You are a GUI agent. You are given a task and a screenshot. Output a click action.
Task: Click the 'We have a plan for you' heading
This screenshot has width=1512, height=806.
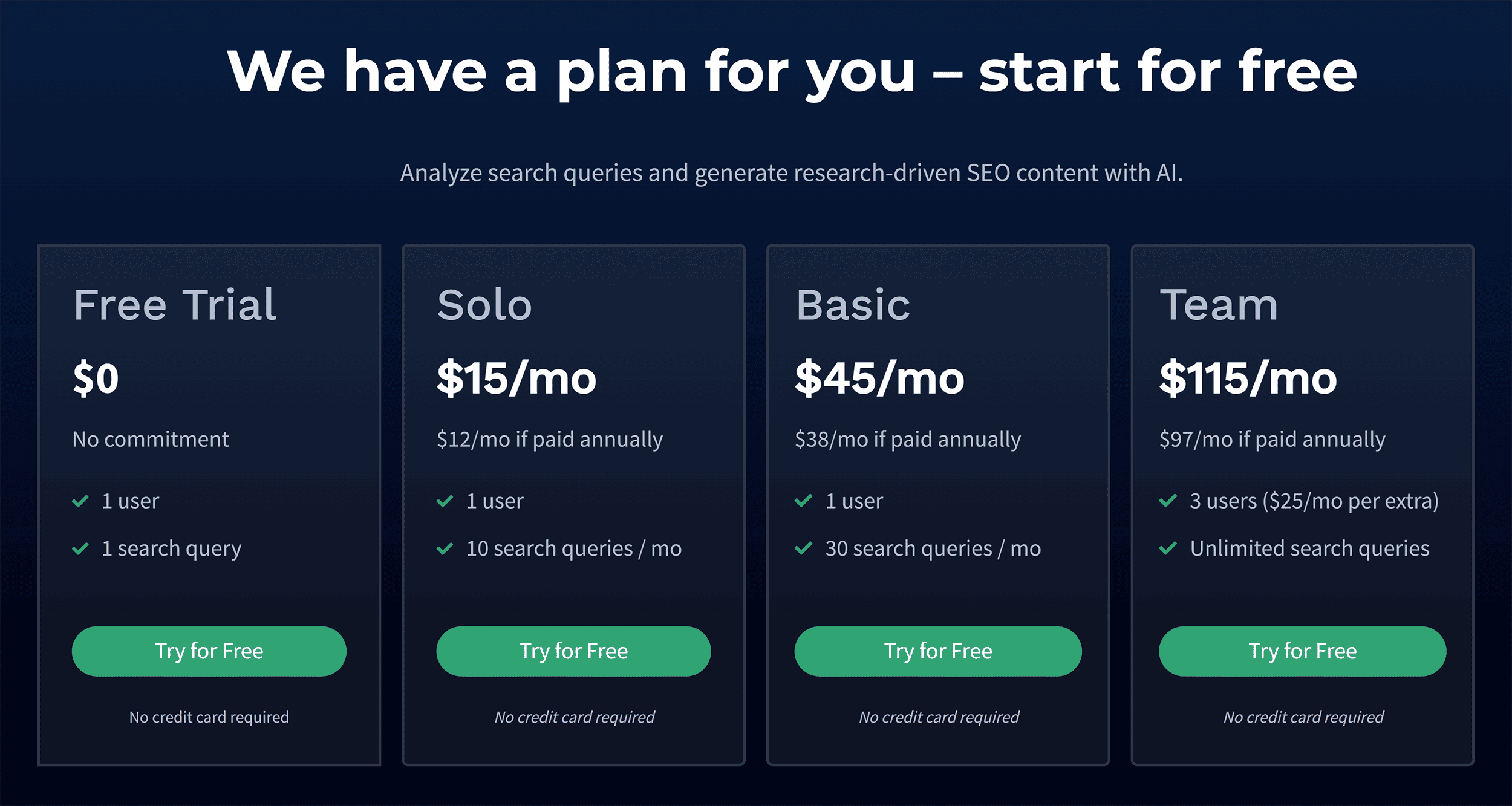click(x=756, y=71)
